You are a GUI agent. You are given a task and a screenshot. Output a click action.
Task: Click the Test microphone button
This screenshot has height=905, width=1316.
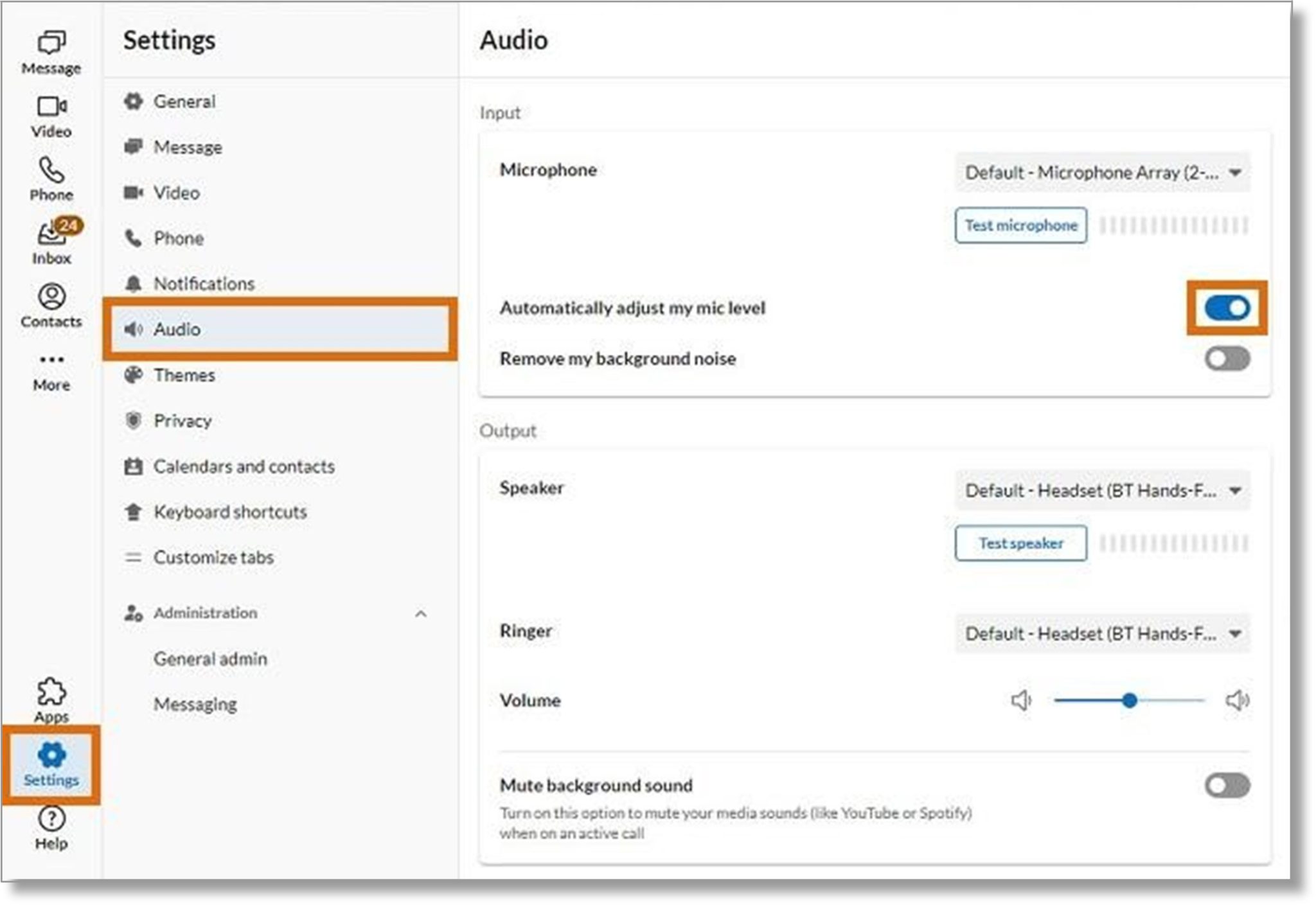(x=1020, y=225)
